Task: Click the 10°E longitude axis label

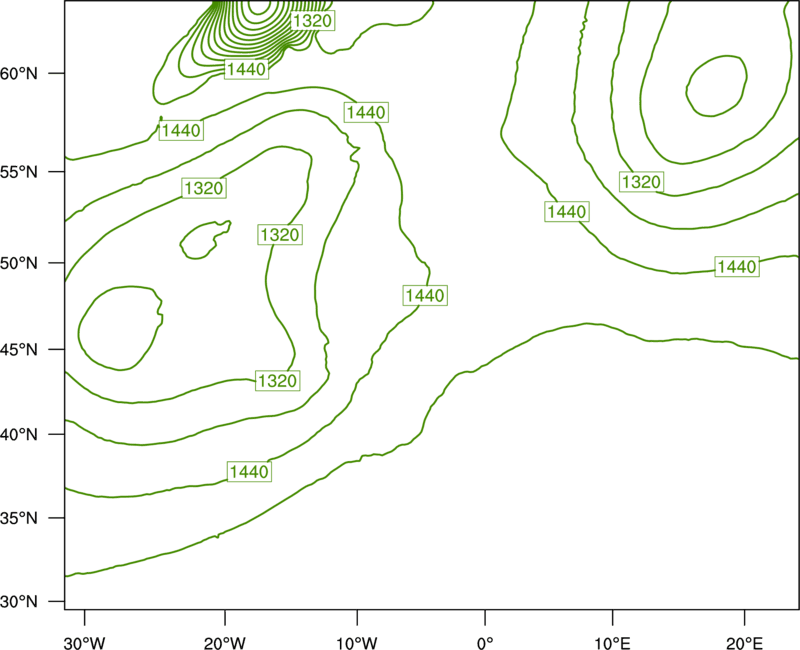Action: [613, 643]
